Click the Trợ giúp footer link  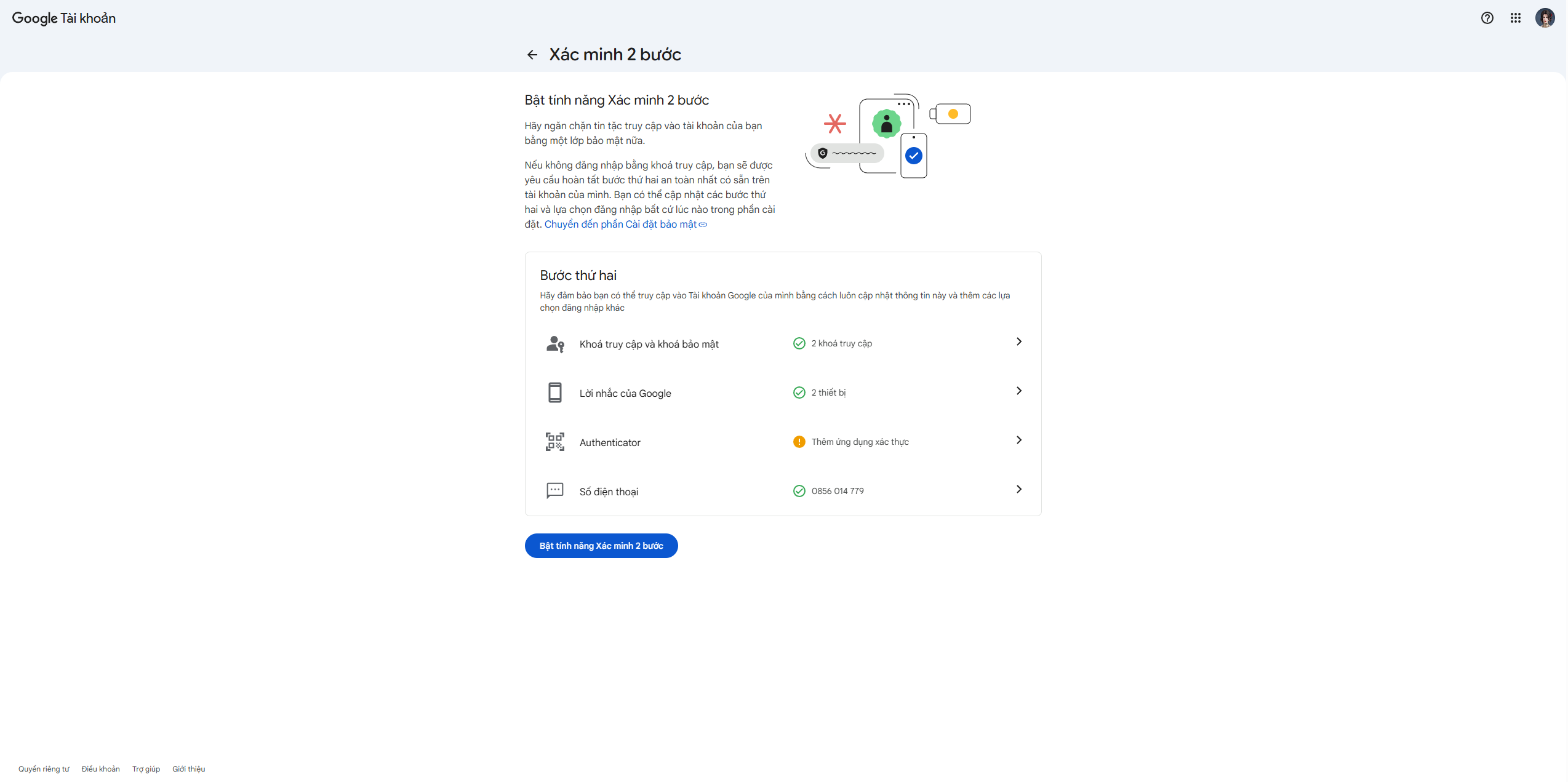(146, 769)
